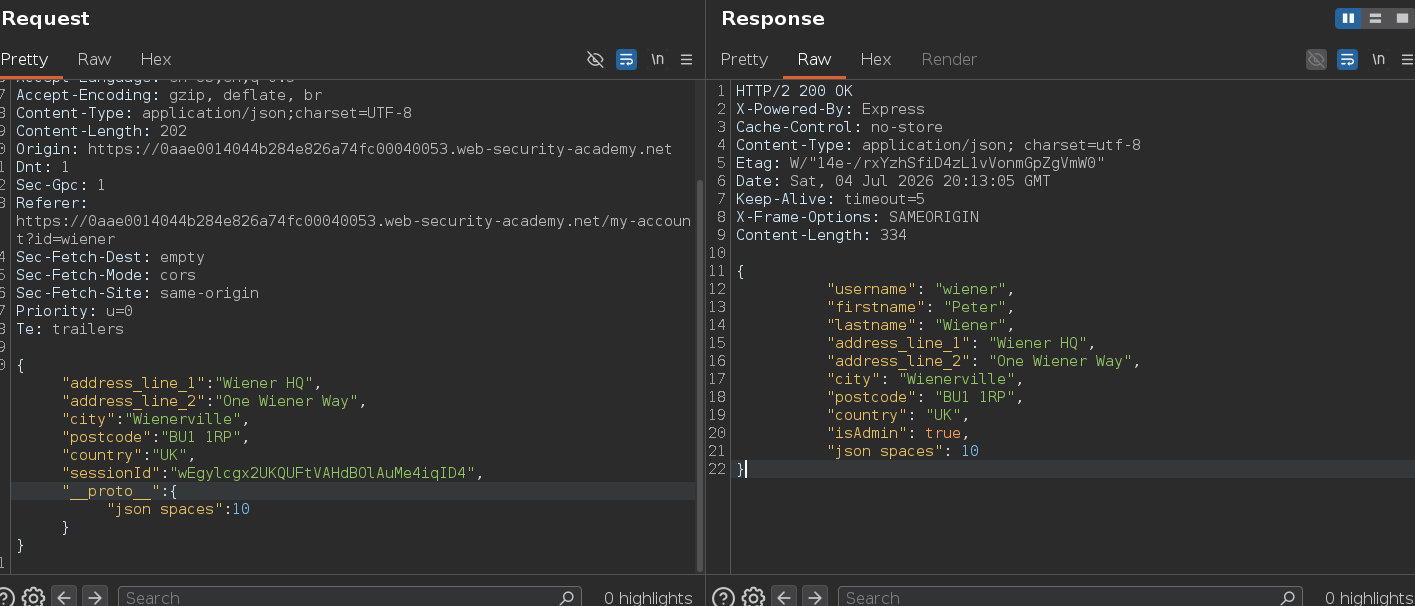Go to previous match in Response search
1415x606 pixels.
click(x=785, y=597)
